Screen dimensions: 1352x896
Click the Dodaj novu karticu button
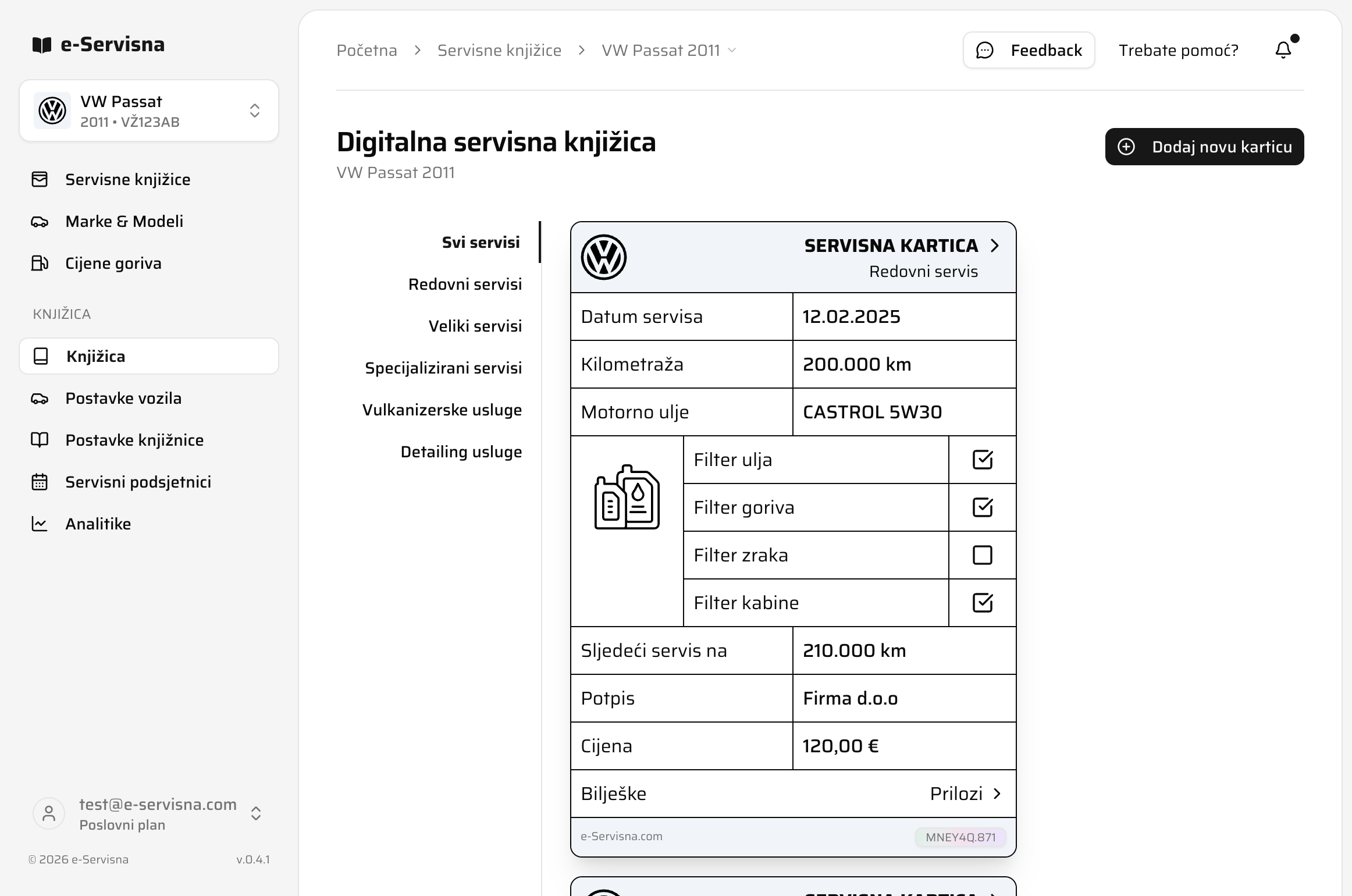coord(1204,147)
